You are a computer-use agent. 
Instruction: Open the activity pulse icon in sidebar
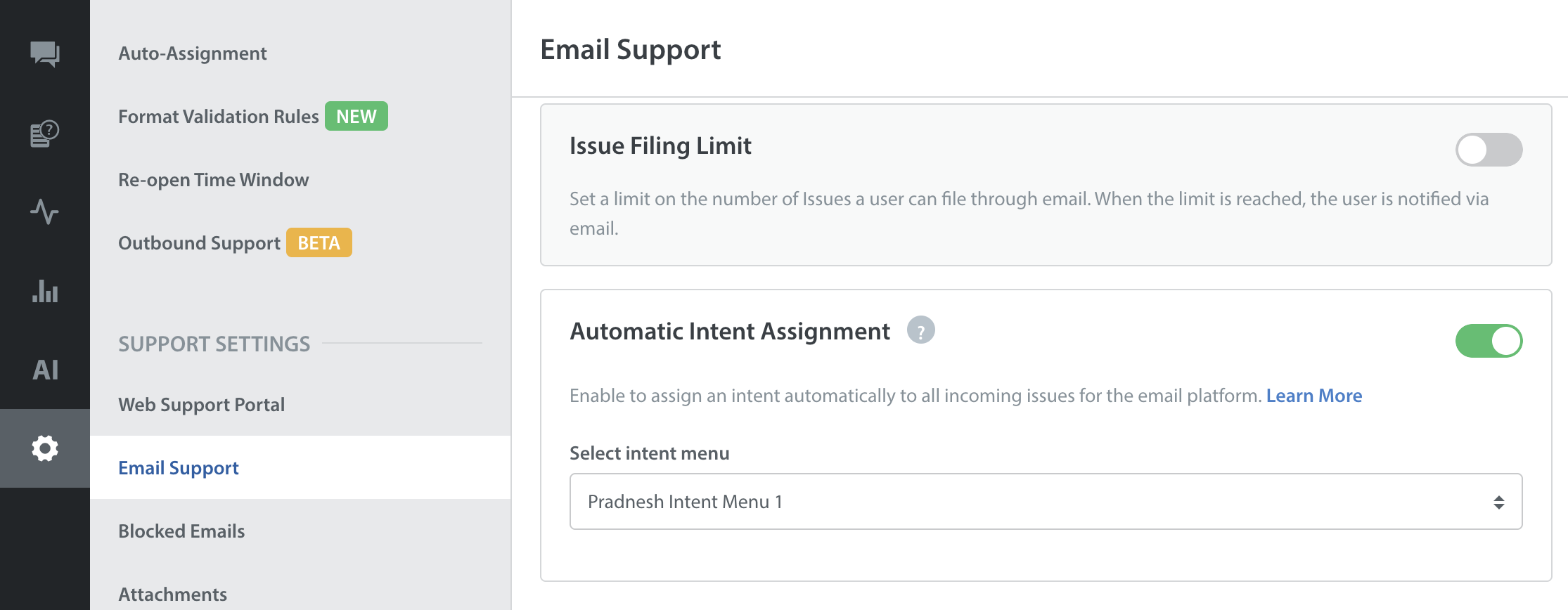pos(45,212)
